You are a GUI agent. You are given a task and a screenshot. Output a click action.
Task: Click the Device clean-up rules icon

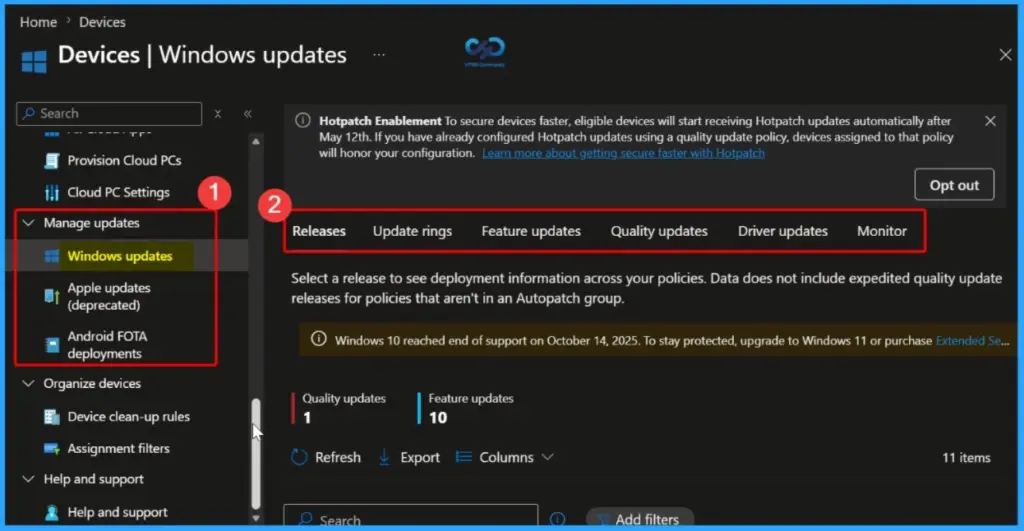coord(52,417)
